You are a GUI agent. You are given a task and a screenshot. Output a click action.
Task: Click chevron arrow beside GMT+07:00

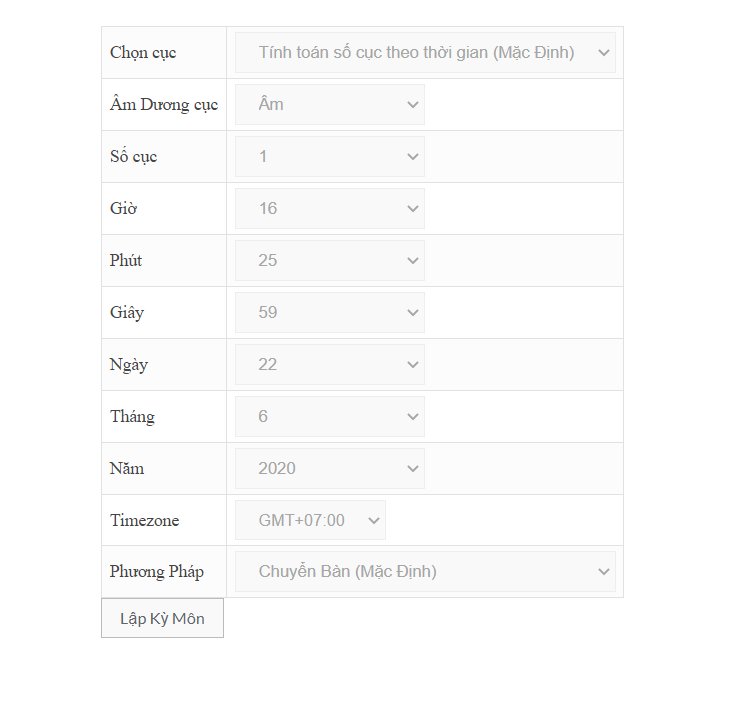374,520
